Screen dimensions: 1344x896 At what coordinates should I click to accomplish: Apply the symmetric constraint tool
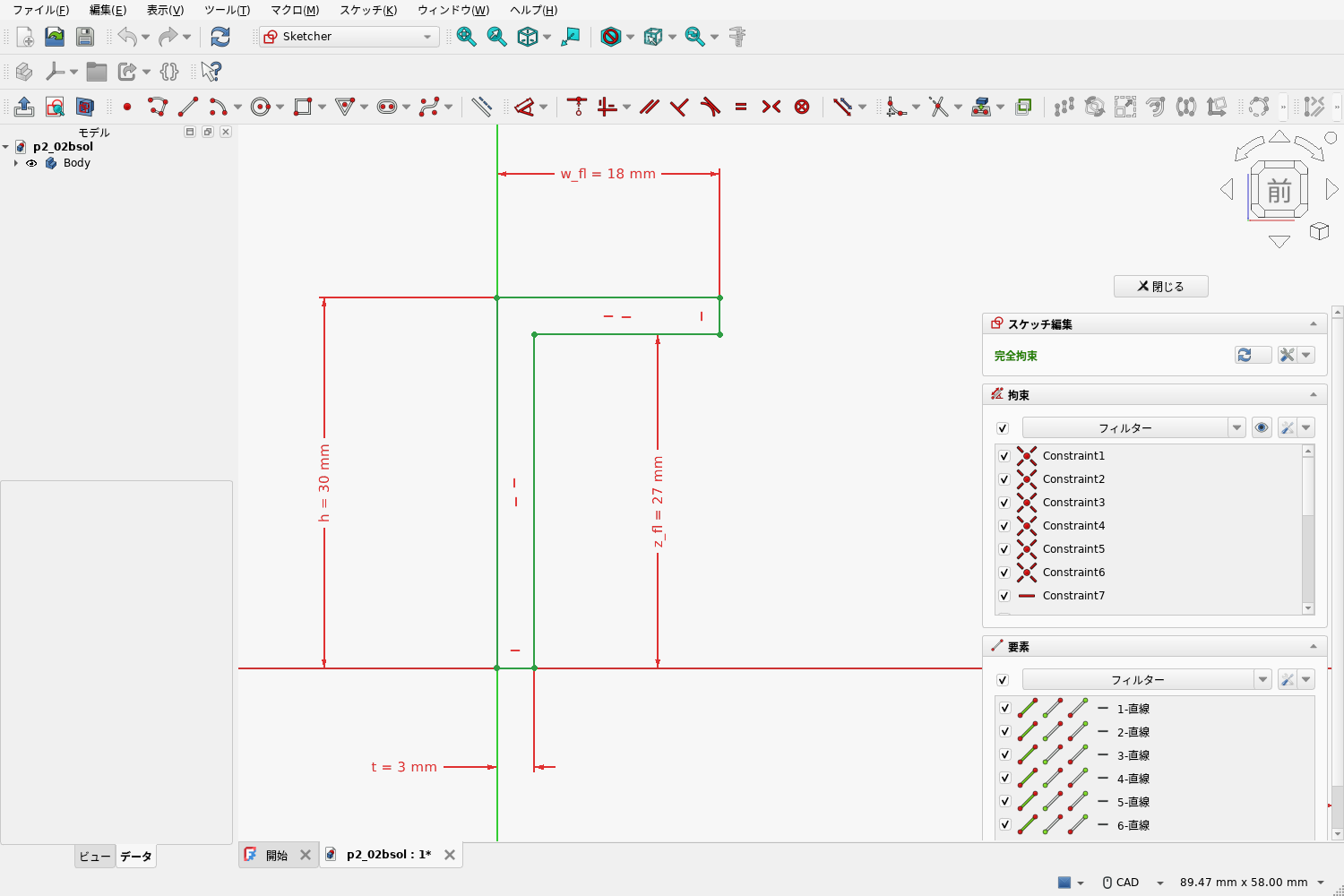pos(771,107)
